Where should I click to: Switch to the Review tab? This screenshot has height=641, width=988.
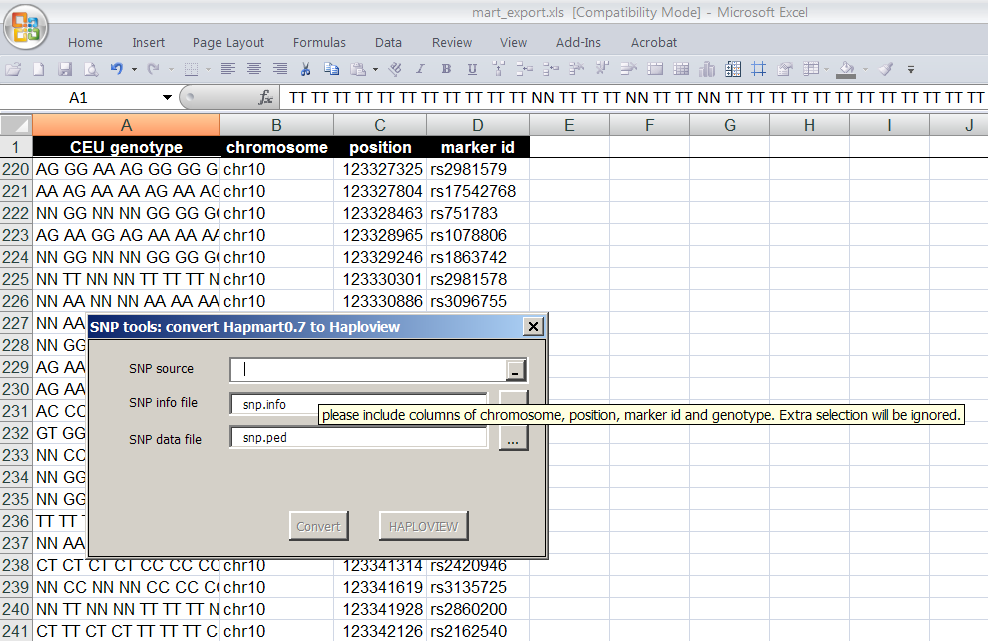tap(452, 42)
